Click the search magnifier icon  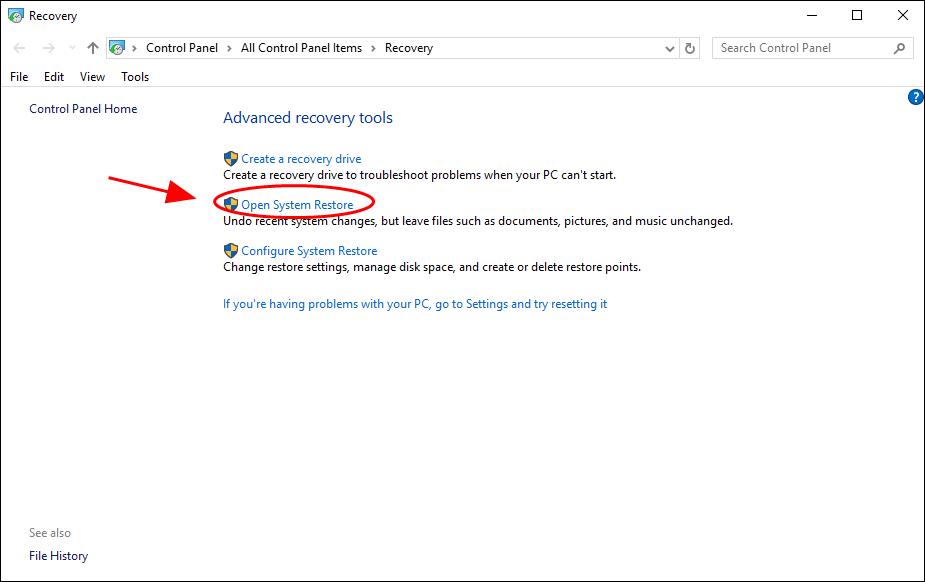click(899, 48)
